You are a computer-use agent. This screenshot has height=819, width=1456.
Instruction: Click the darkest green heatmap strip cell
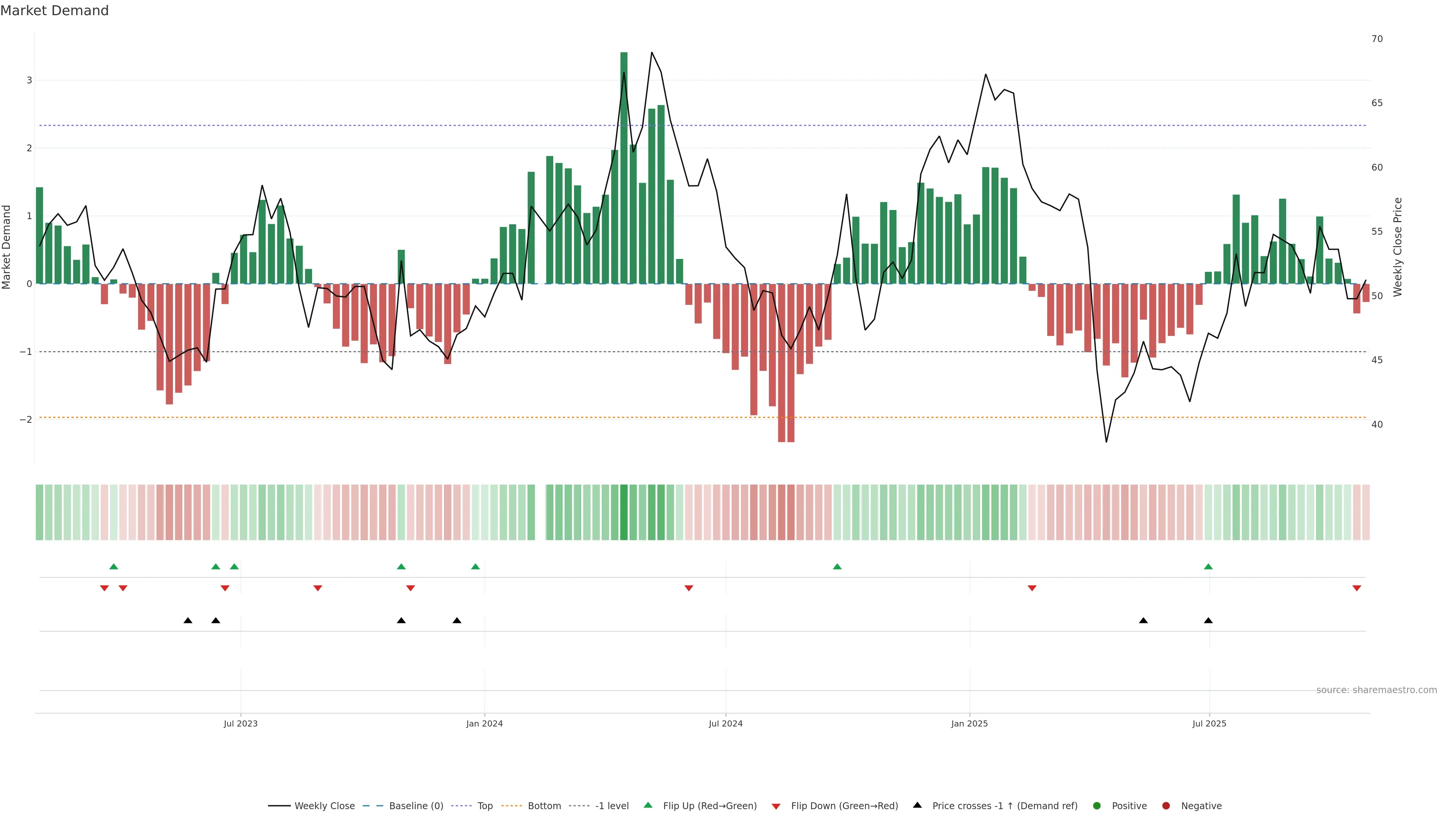(624, 512)
